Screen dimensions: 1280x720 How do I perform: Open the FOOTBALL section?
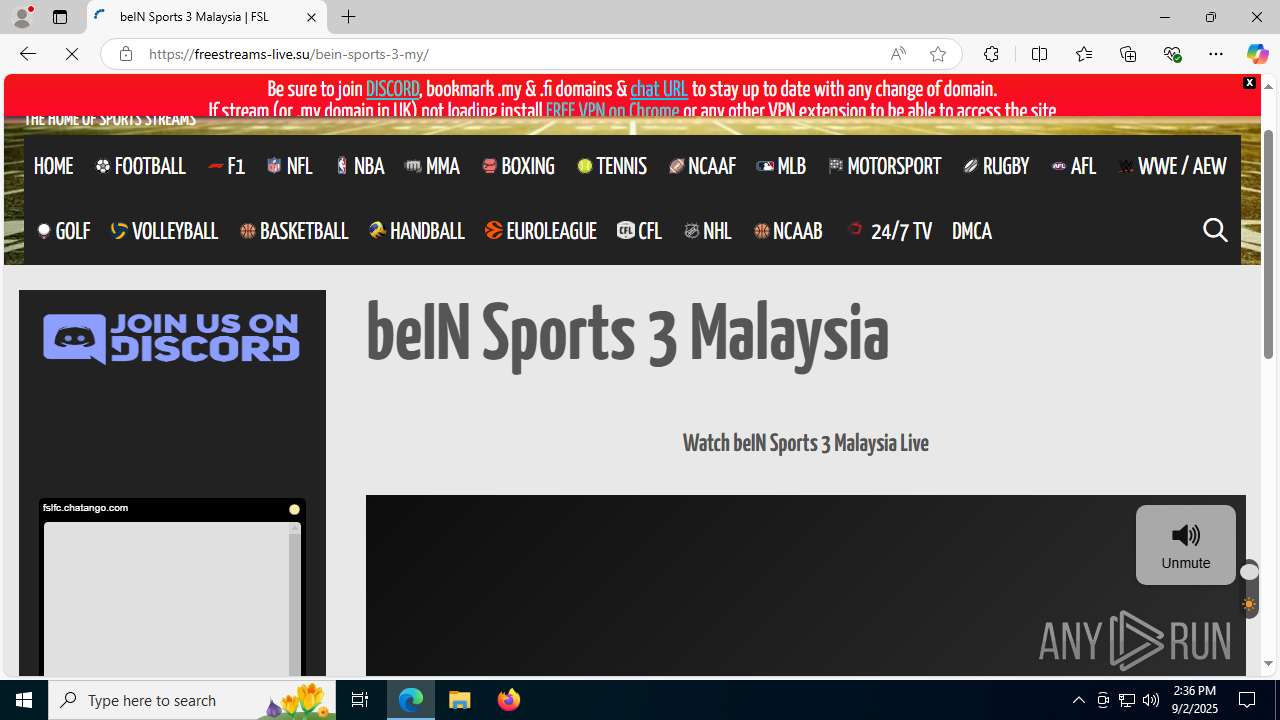[141, 166]
